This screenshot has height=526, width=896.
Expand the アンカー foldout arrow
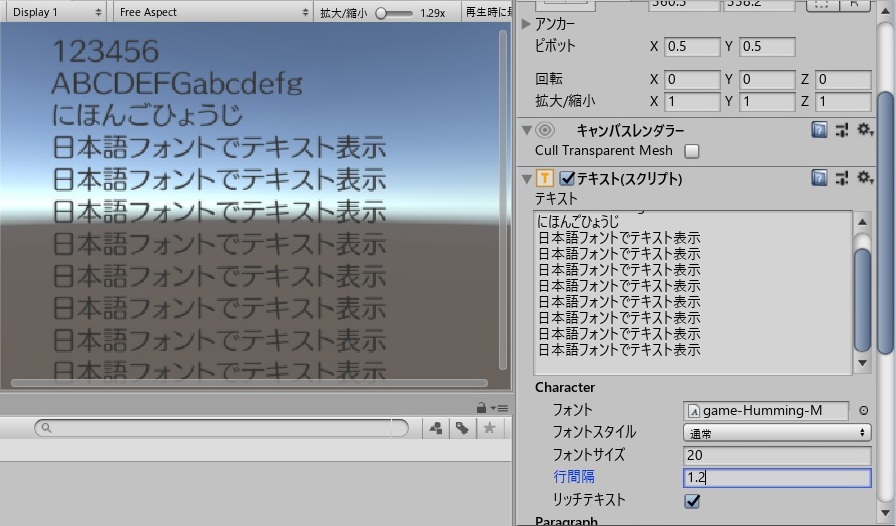(528, 23)
